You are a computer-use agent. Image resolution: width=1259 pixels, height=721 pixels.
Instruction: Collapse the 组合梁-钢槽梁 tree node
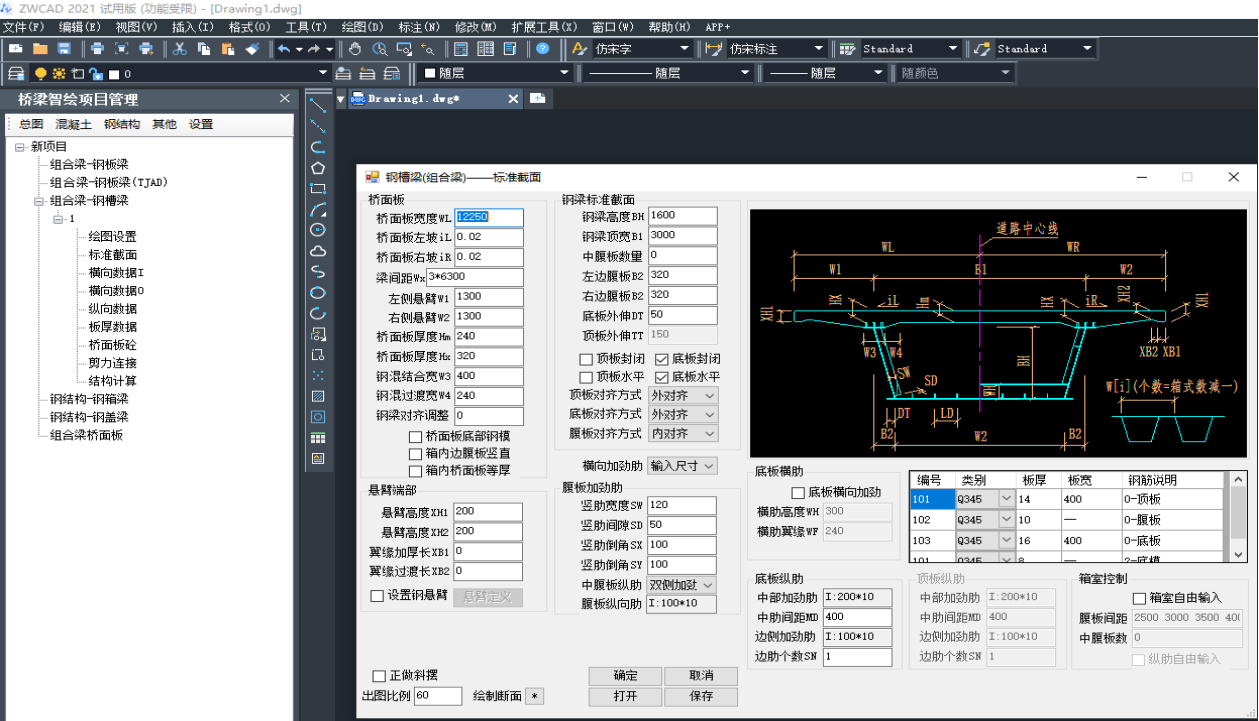[39, 201]
